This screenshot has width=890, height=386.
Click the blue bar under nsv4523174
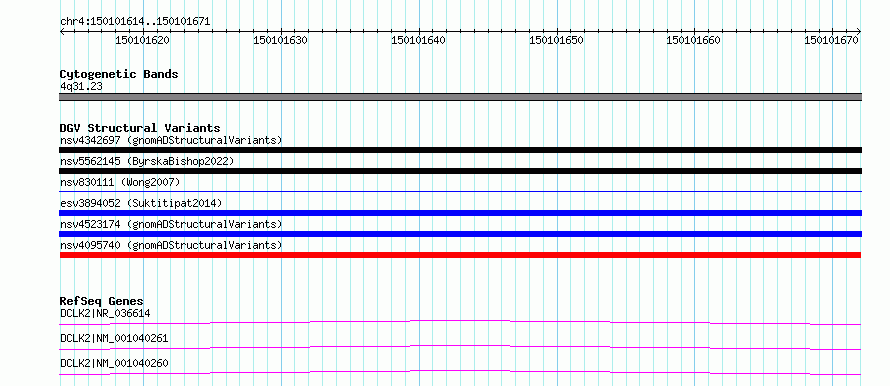(x=460, y=234)
